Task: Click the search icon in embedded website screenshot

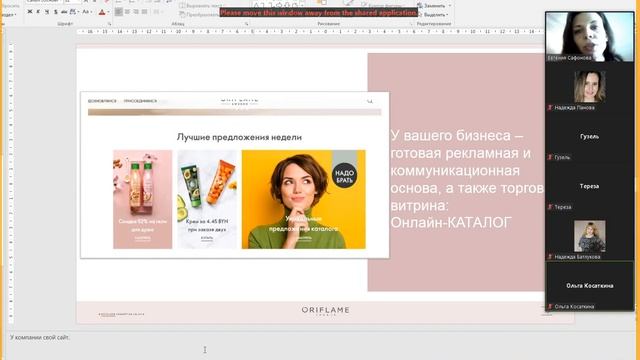Action: click(x=370, y=101)
